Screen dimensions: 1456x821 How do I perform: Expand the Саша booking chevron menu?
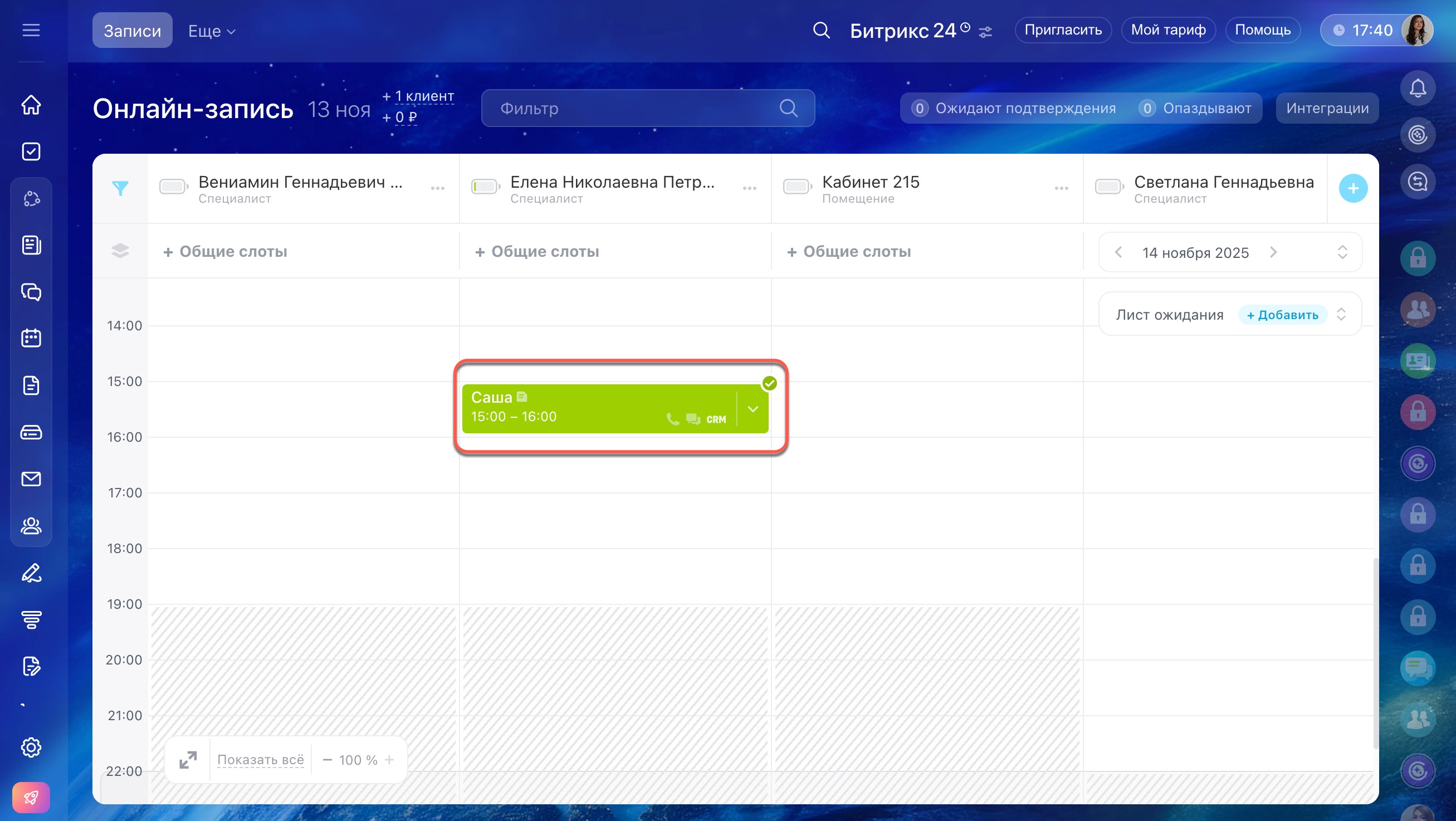[753, 408]
